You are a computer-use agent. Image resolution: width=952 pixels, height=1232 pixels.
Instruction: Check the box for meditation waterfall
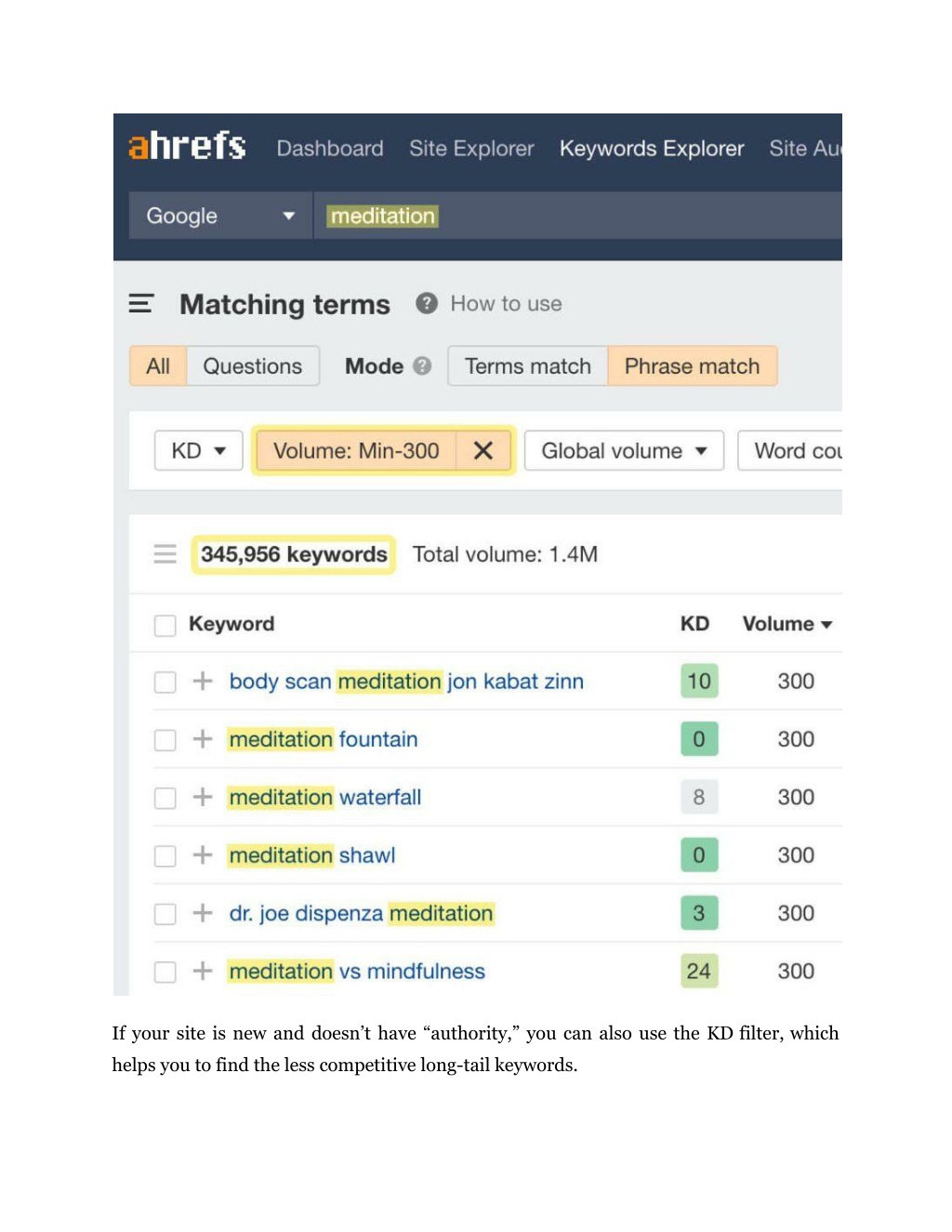[165, 798]
